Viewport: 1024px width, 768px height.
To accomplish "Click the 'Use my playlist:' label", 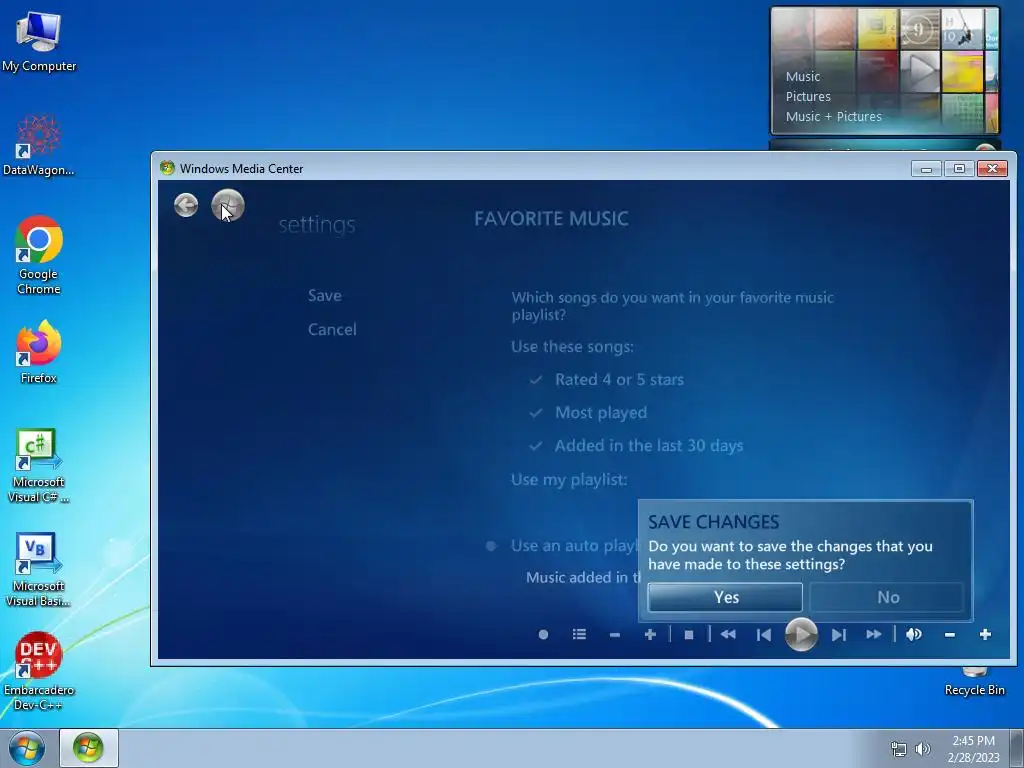I will (569, 479).
